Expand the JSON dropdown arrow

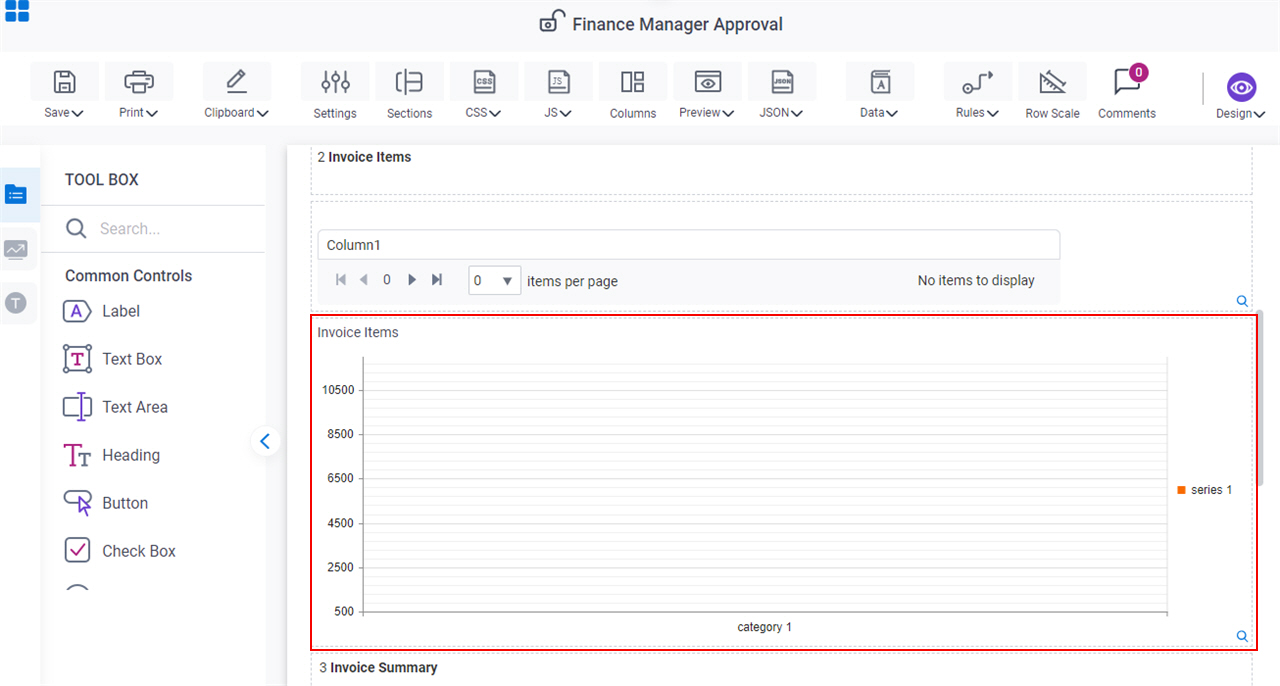click(x=797, y=114)
